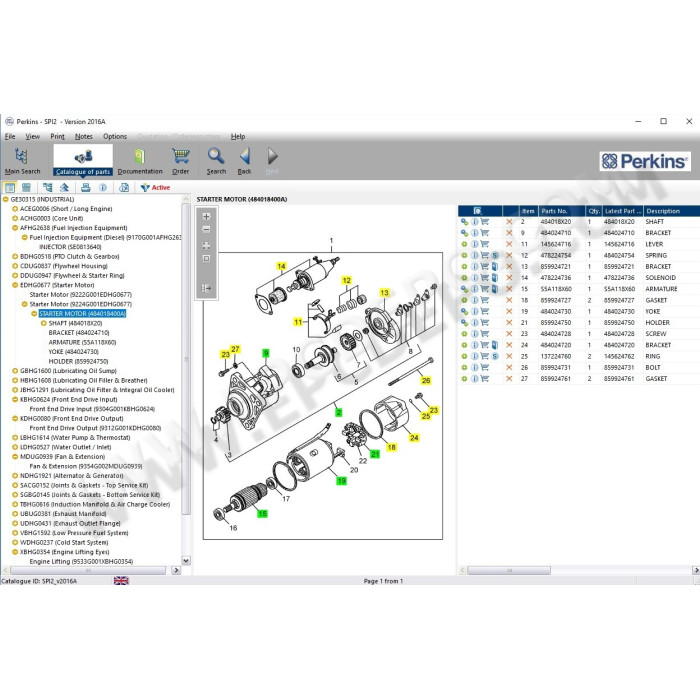
Task: Expand SHAFT (484018X20) tree node
Action: pos(43,323)
